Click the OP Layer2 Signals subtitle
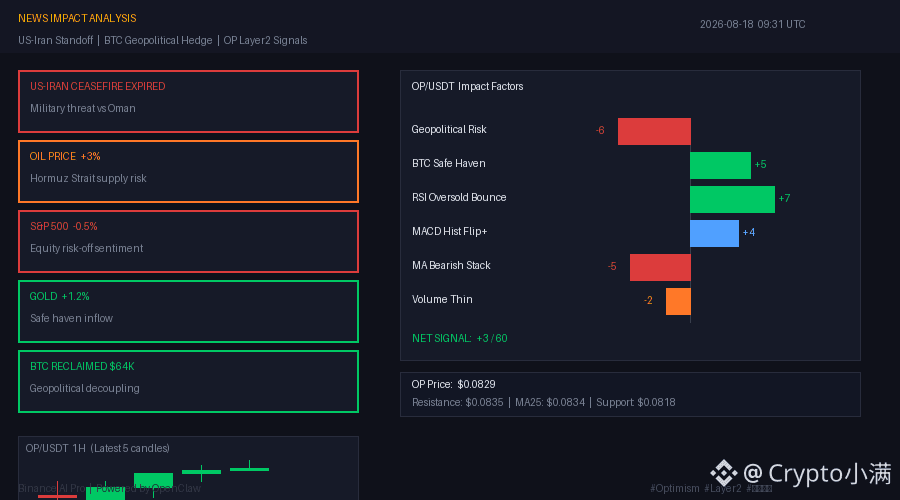 [x=265, y=40]
